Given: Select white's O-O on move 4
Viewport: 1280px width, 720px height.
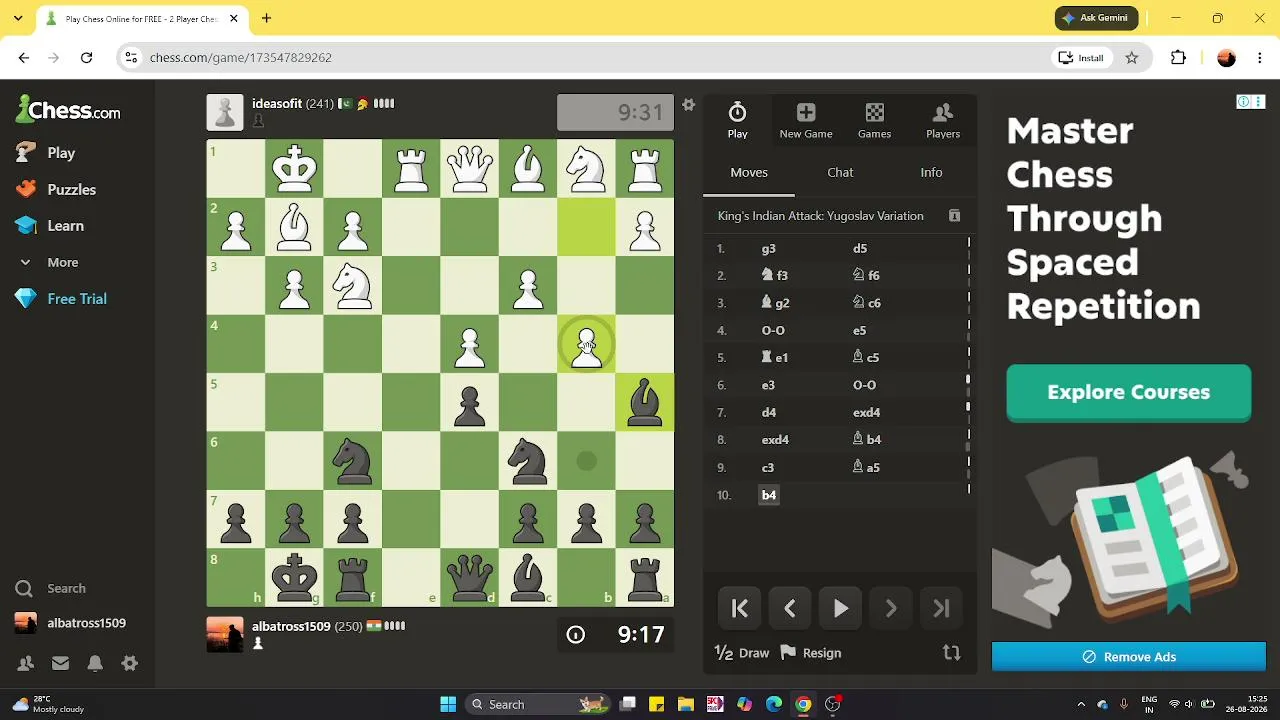Looking at the screenshot, I should [x=773, y=331].
